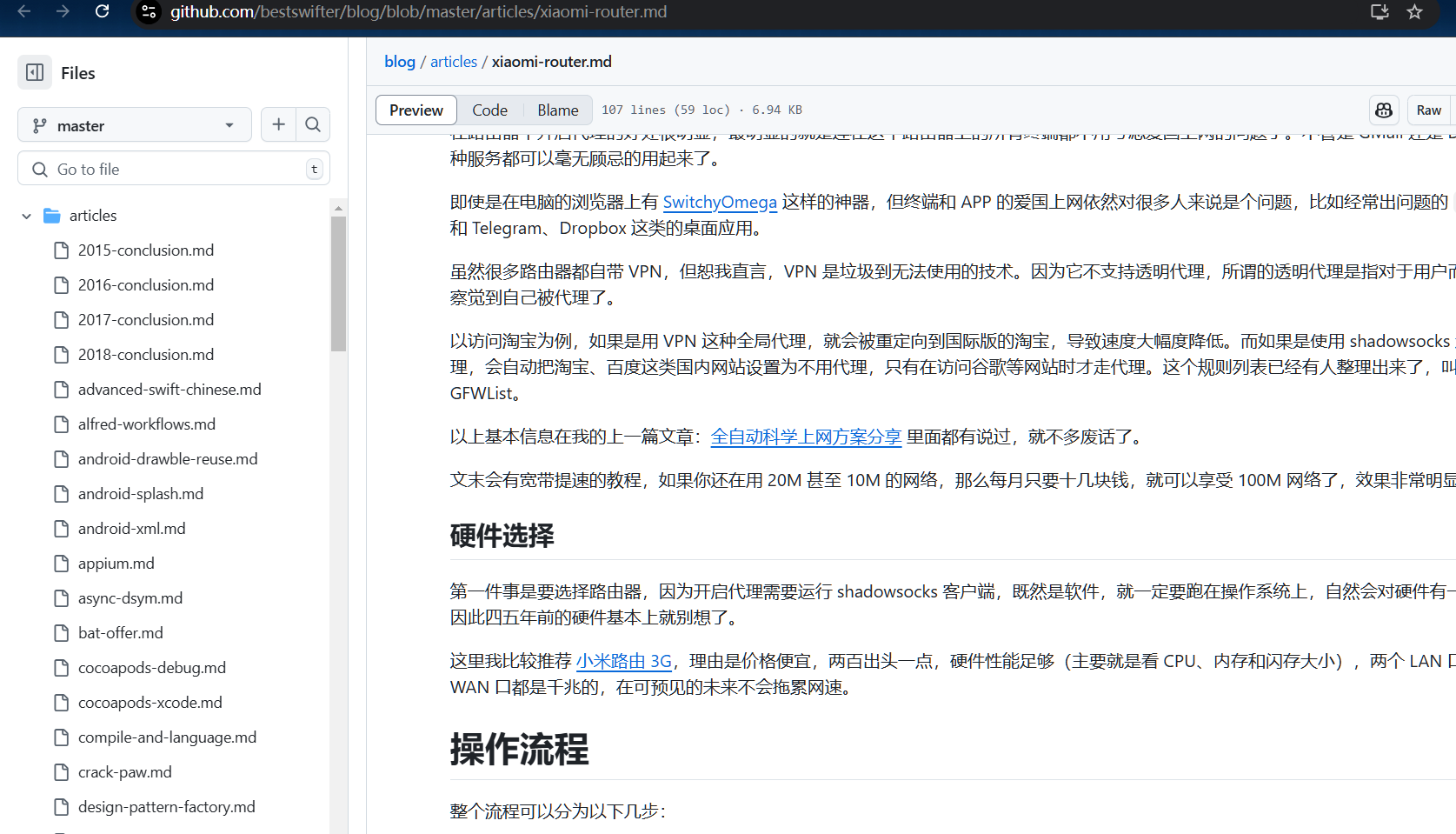Image resolution: width=1456 pixels, height=834 pixels.
Task: Reload the current page
Action: [x=102, y=11]
